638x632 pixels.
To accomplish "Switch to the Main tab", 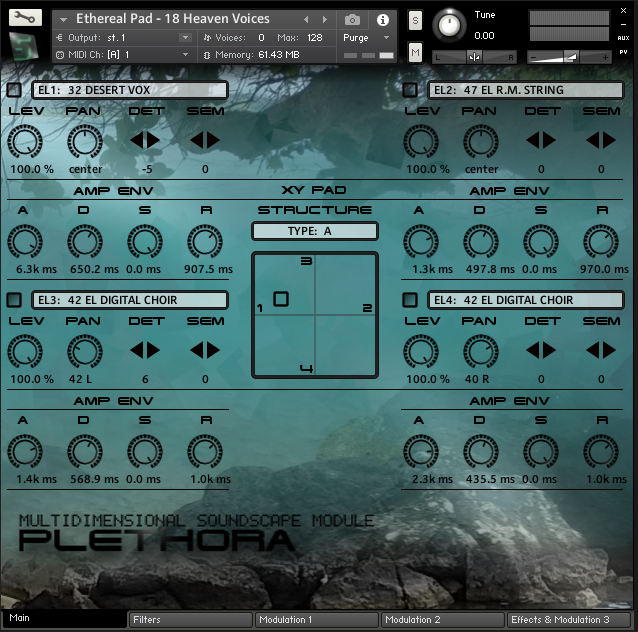I will tap(64, 619).
